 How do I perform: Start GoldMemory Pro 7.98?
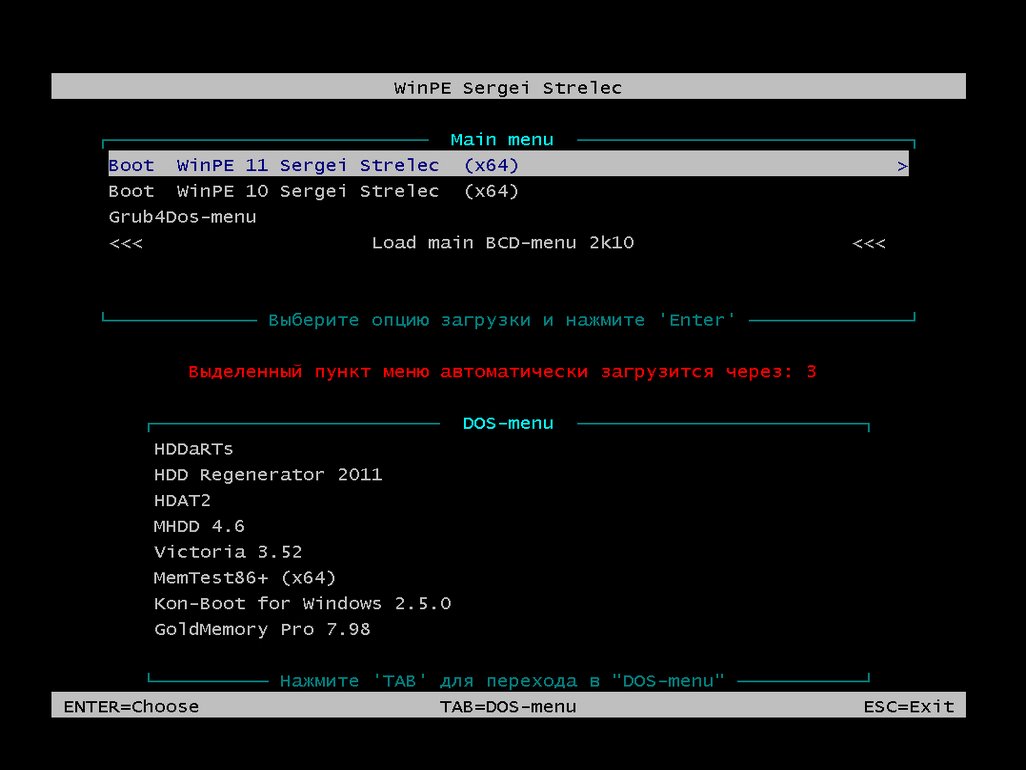click(262, 629)
